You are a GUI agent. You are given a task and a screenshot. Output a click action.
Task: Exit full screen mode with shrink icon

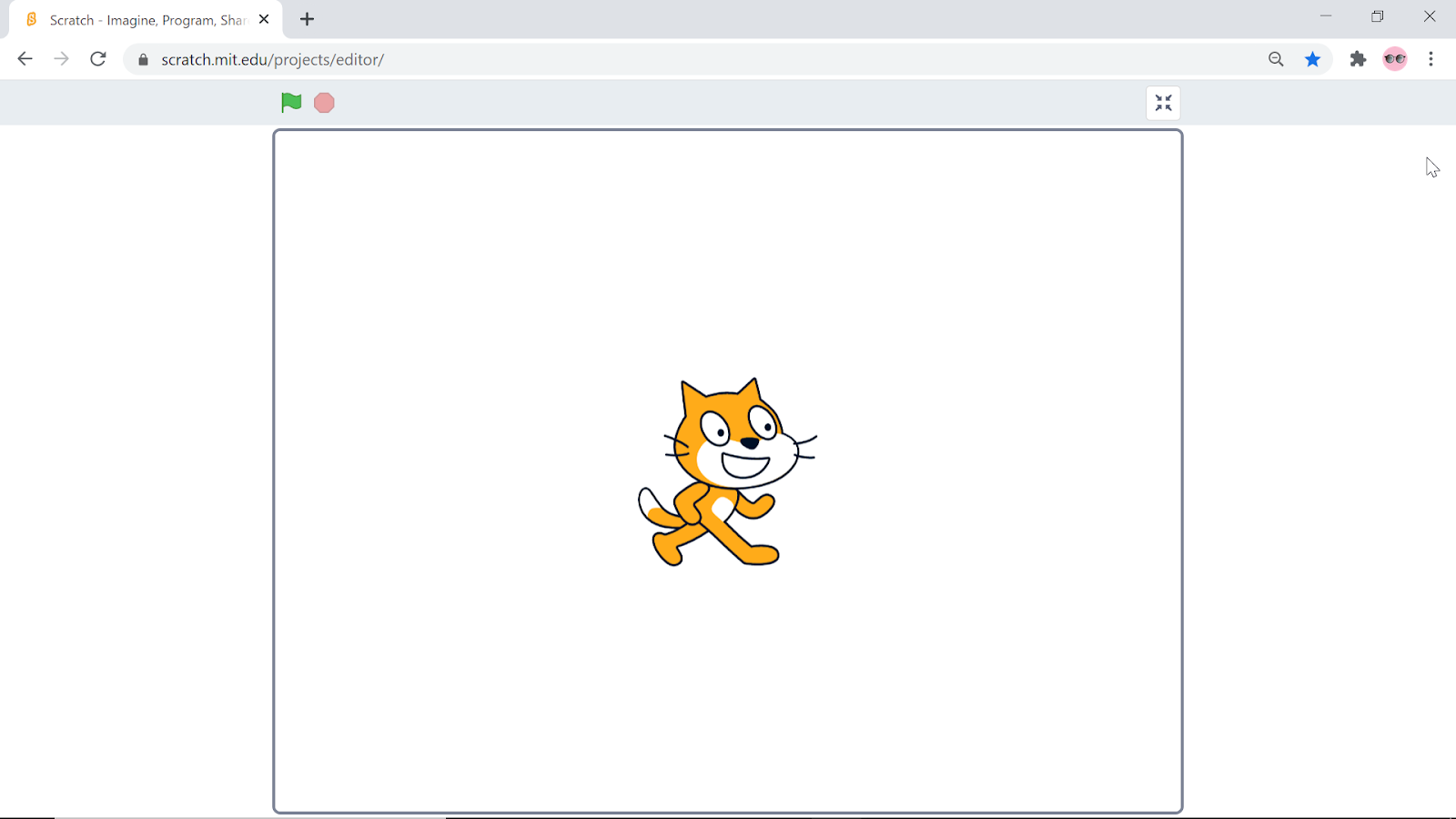tap(1163, 104)
